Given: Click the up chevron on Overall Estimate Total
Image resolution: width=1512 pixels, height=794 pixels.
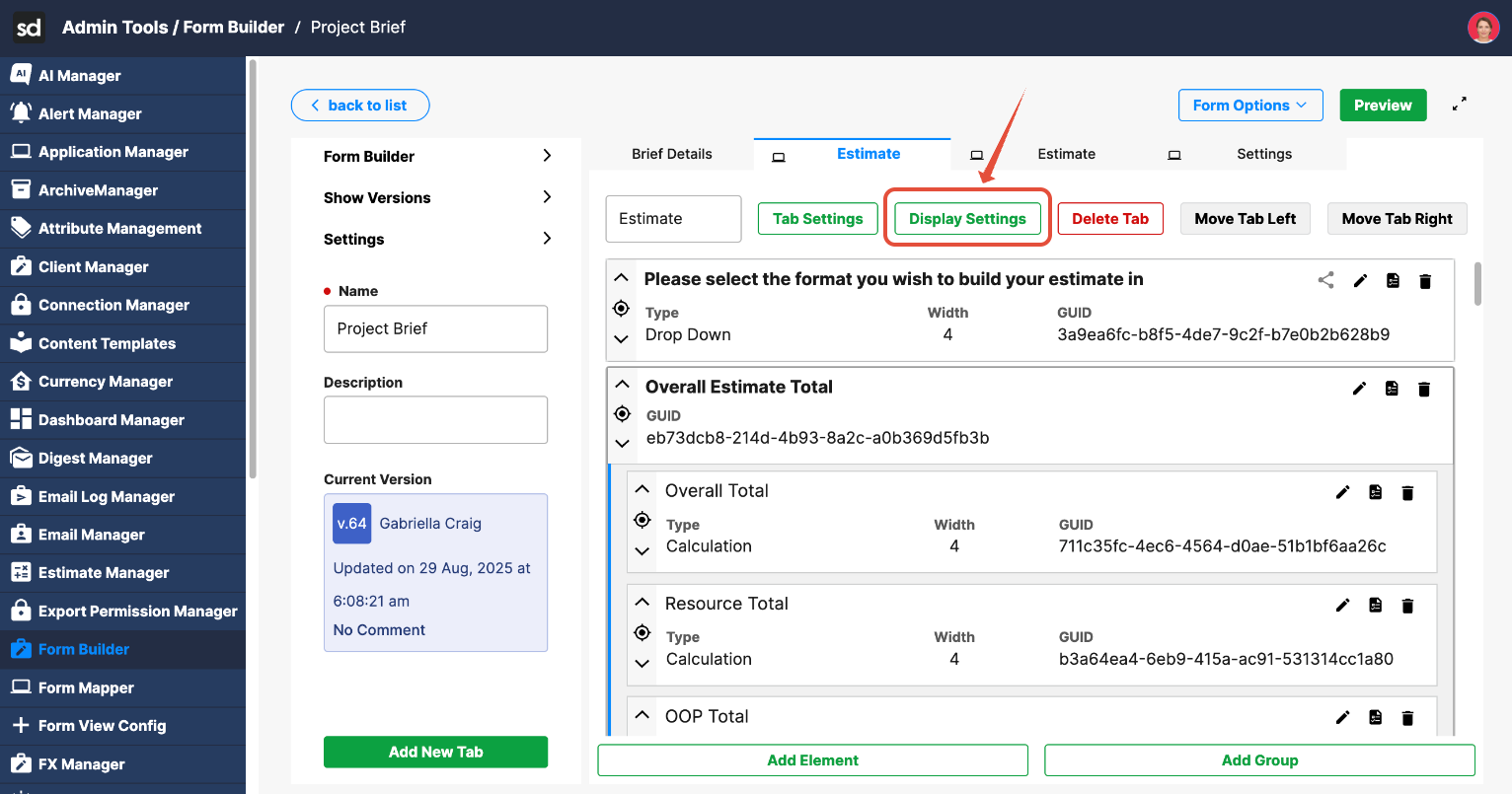Looking at the screenshot, I should [622, 385].
